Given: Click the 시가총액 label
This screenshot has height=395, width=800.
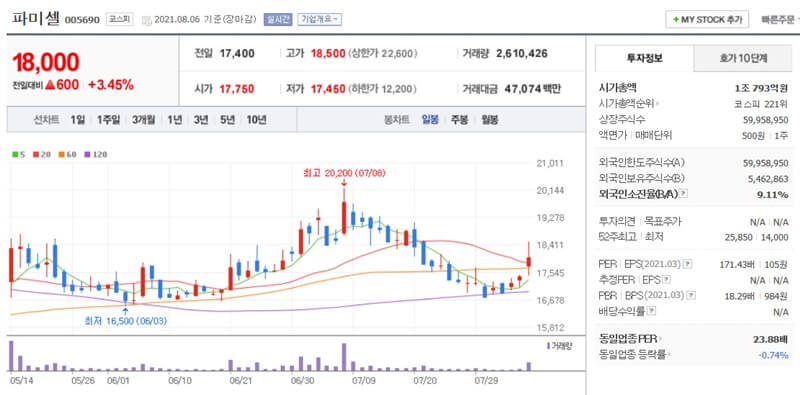Looking at the screenshot, I should pos(617,88).
